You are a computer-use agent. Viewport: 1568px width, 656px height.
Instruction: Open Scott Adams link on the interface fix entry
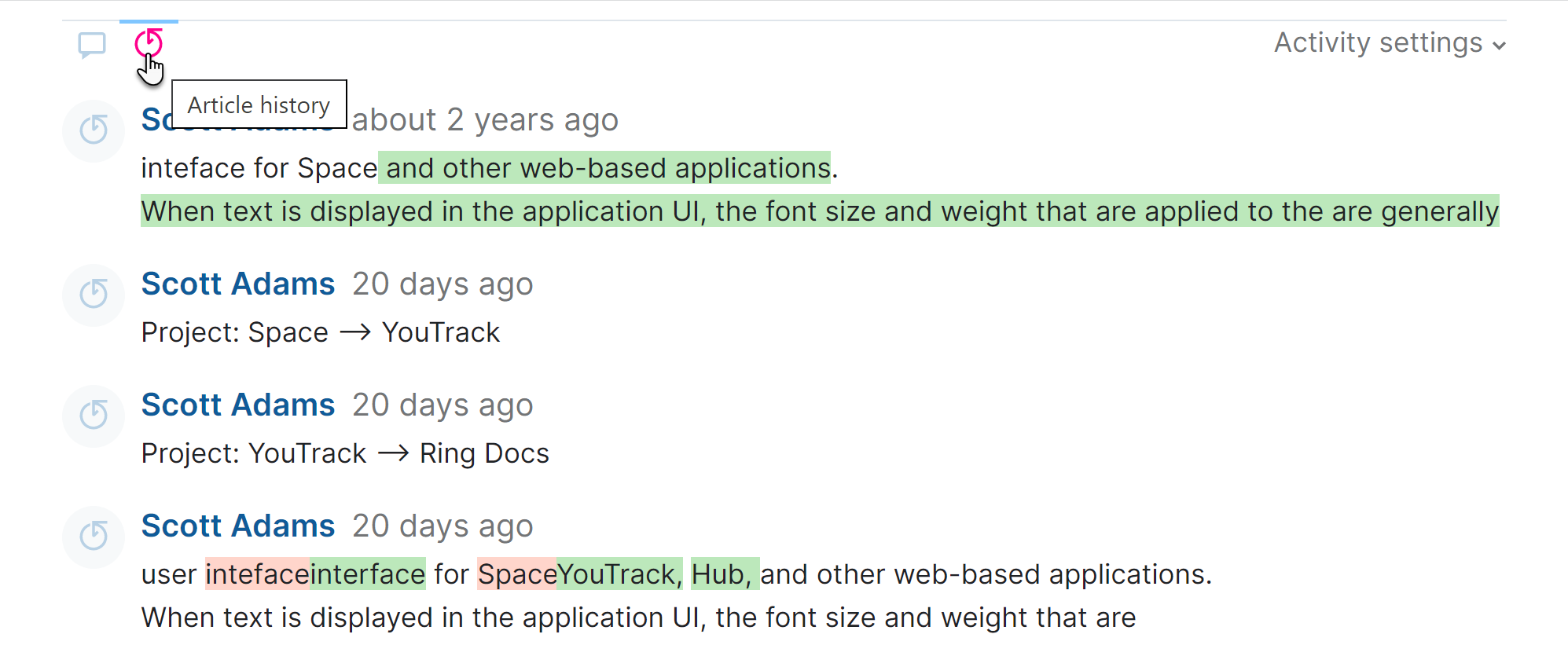[x=238, y=526]
